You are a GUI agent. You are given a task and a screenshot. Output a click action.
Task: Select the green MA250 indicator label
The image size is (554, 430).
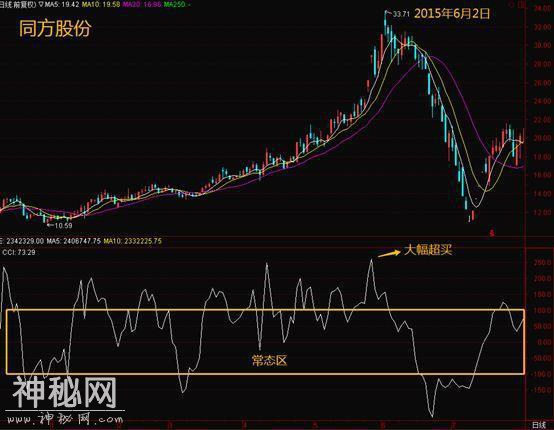pos(177,5)
